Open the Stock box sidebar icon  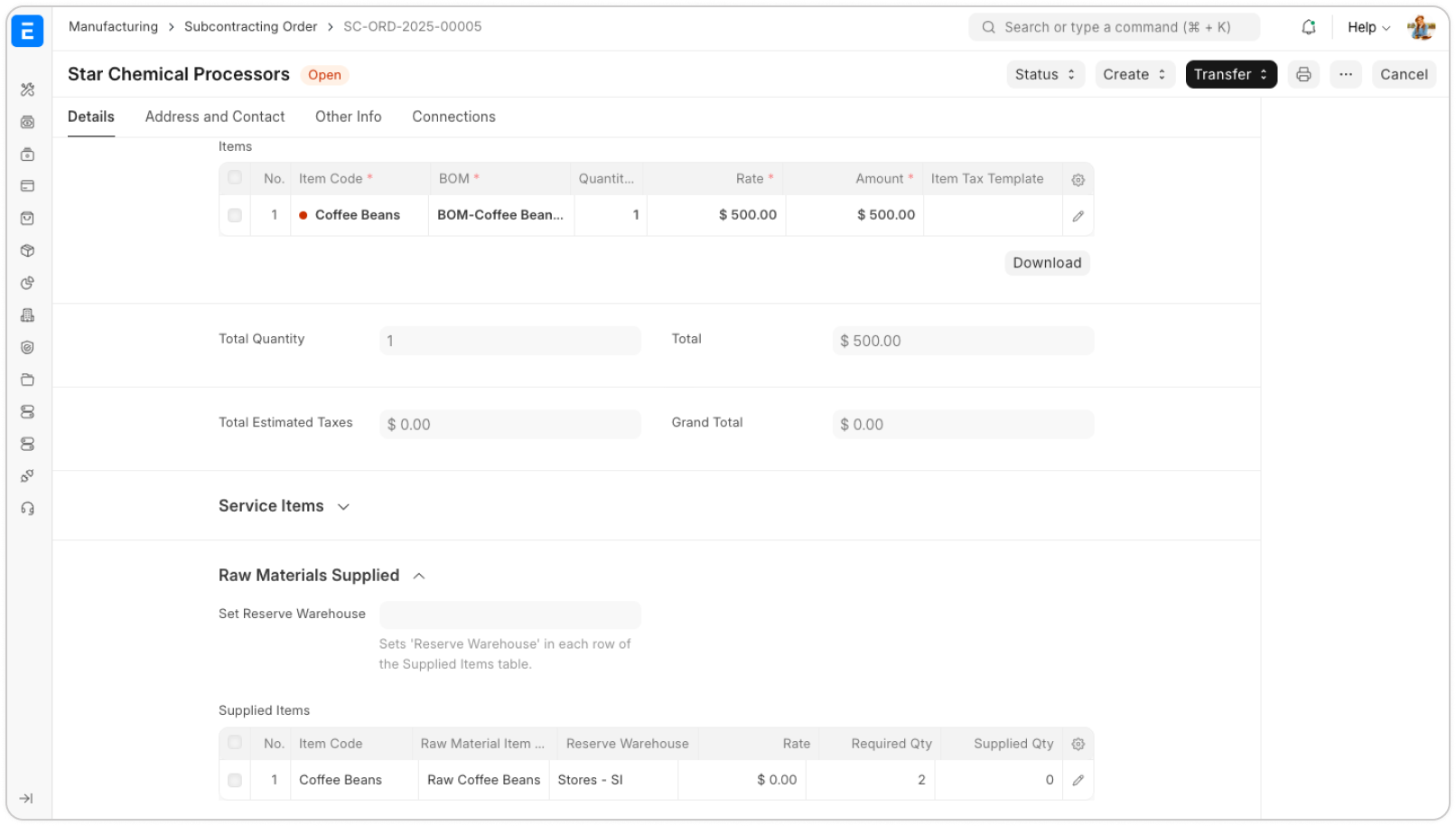point(27,250)
